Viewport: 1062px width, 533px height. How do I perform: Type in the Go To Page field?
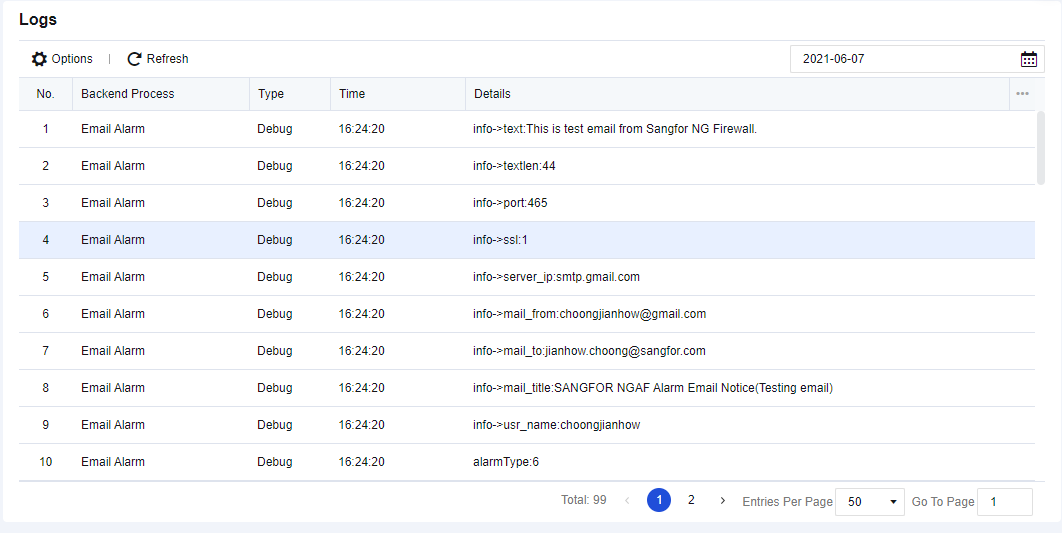[1004, 502]
